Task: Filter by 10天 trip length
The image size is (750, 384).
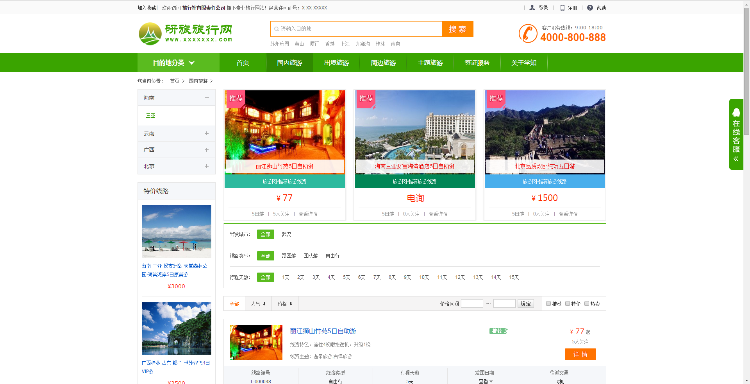Action: coord(424,277)
